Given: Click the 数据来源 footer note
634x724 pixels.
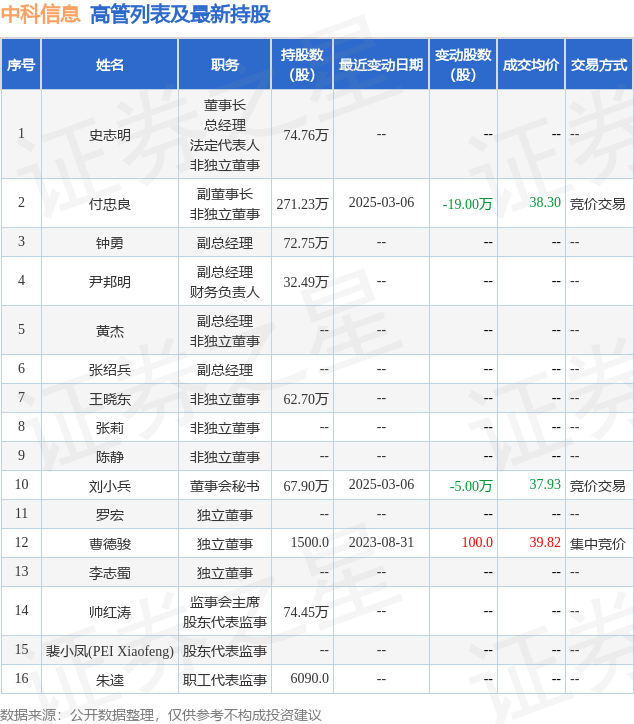Looking at the screenshot, I should [x=160, y=715].
